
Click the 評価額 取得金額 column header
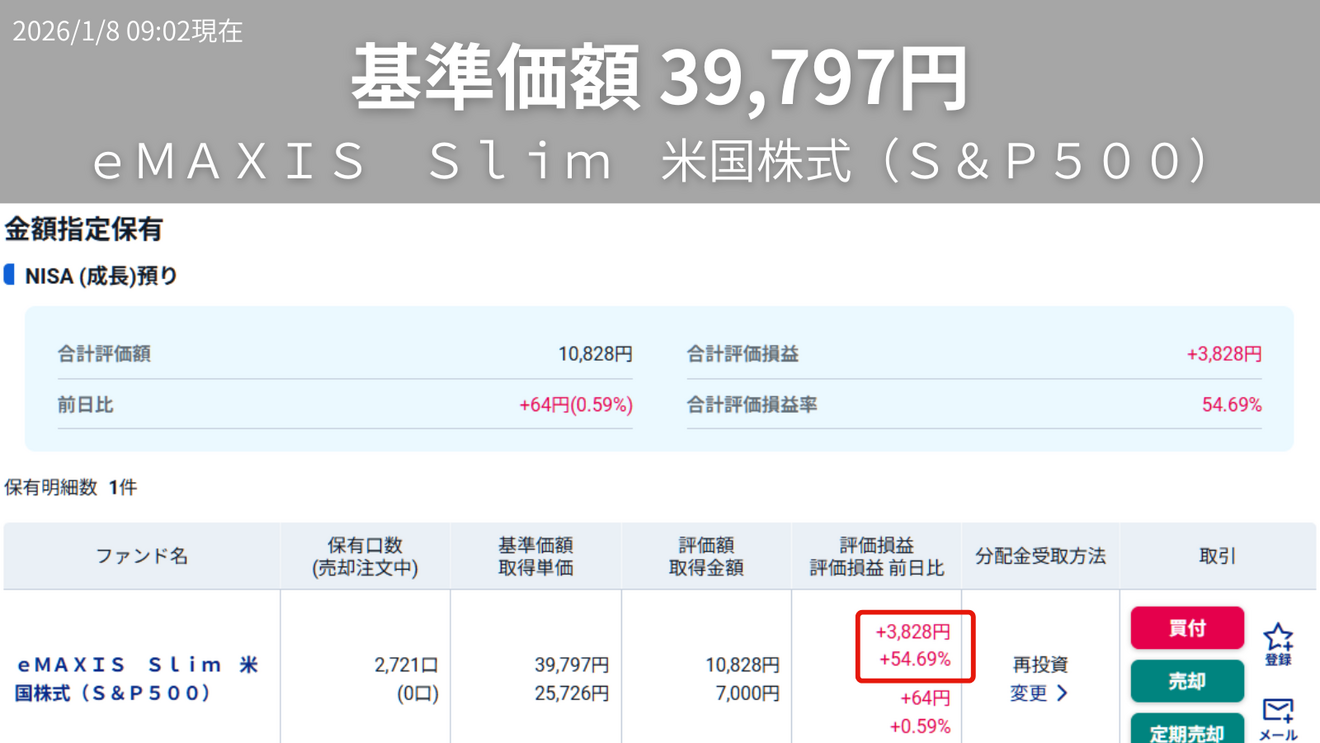click(x=706, y=556)
